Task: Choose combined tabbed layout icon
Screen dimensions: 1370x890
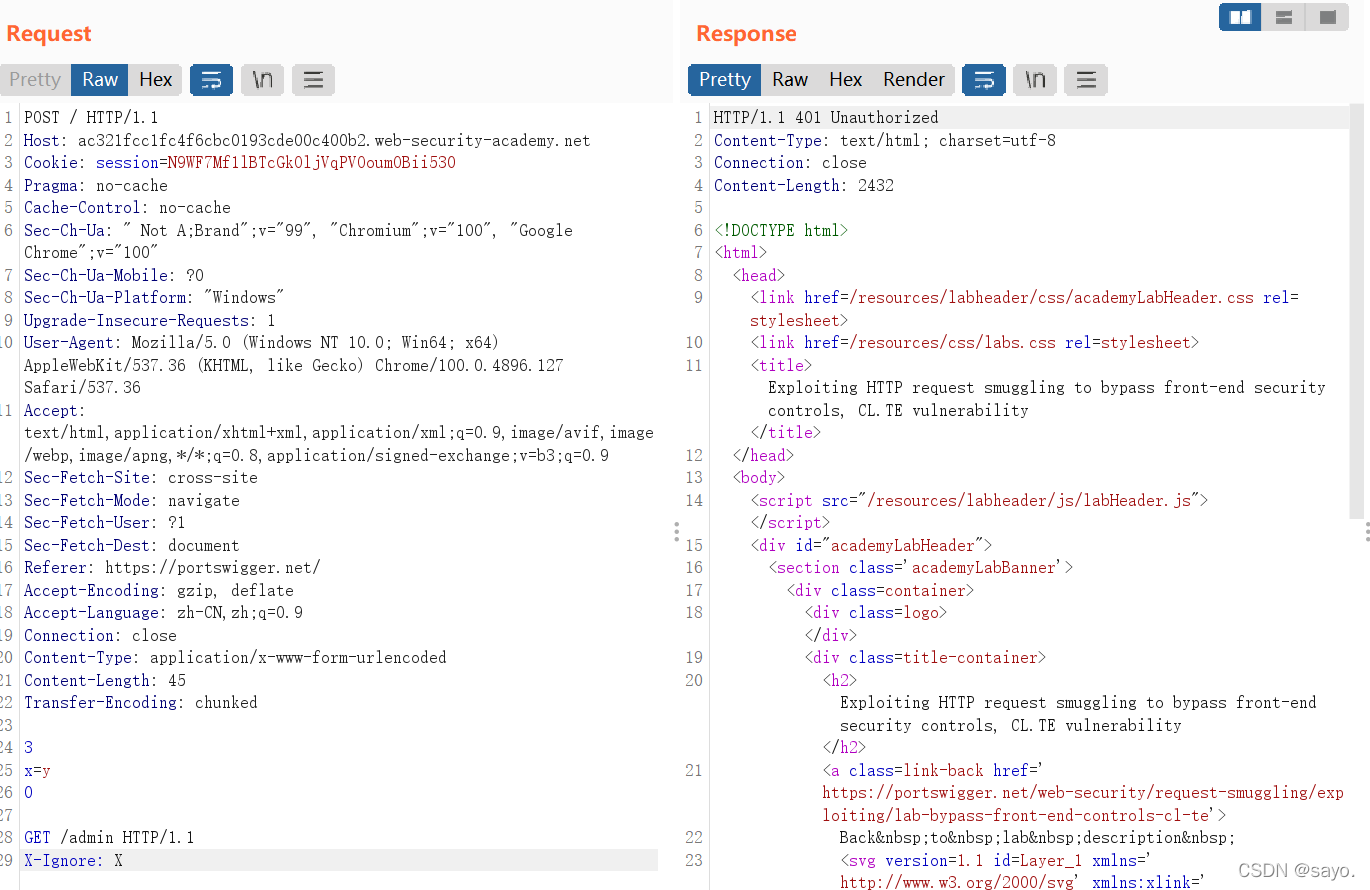Action: coord(1327,17)
